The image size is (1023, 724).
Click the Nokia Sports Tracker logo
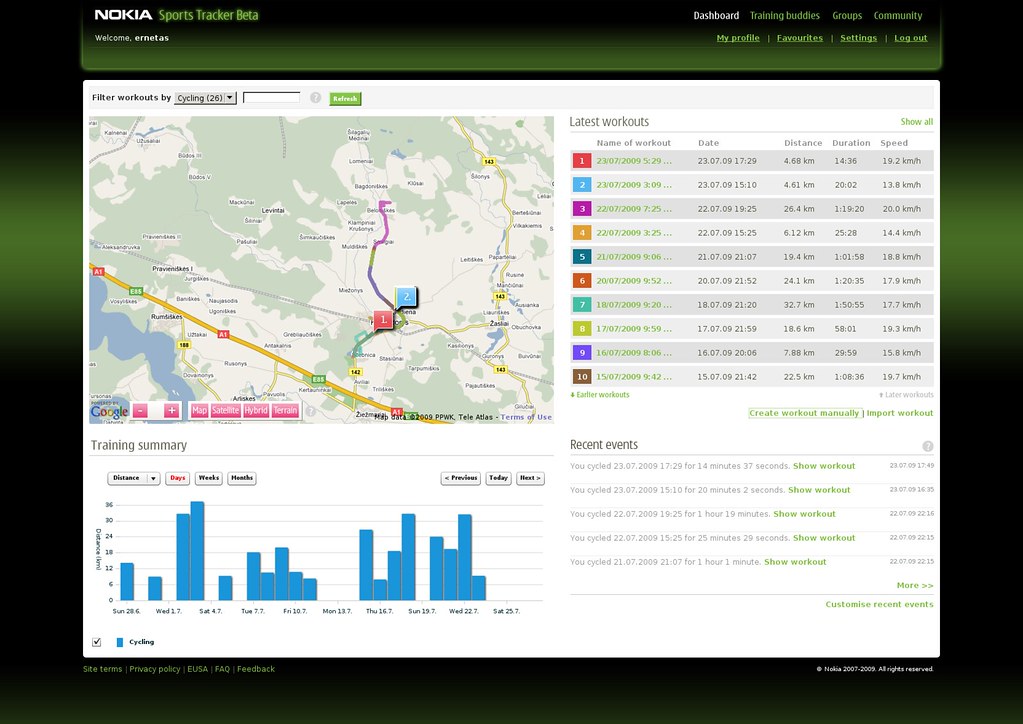[x=176, y=15]
